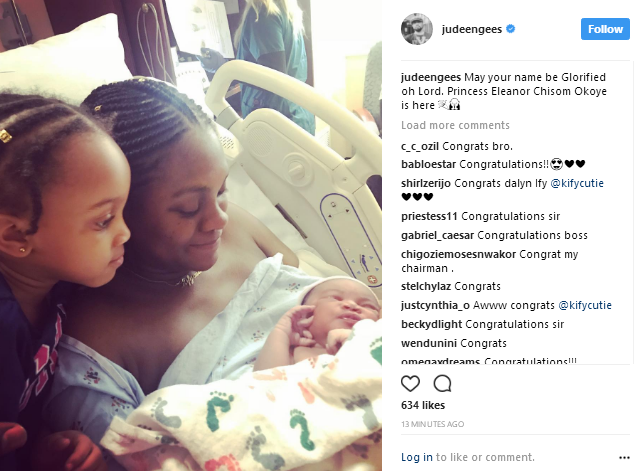Viewport: 634px width, 471px height.
Task: Open judeengees username in header
Action: point(471,29)
